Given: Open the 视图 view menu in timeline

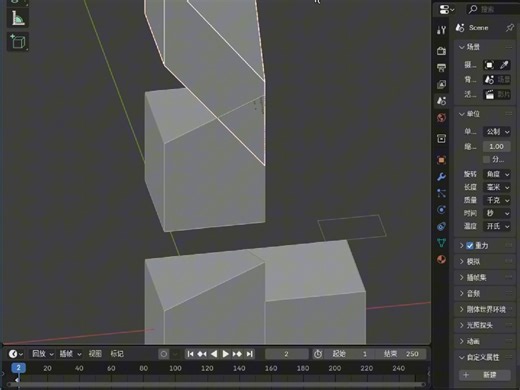Looking at the screenshot, I should click(x=95, y=354).
